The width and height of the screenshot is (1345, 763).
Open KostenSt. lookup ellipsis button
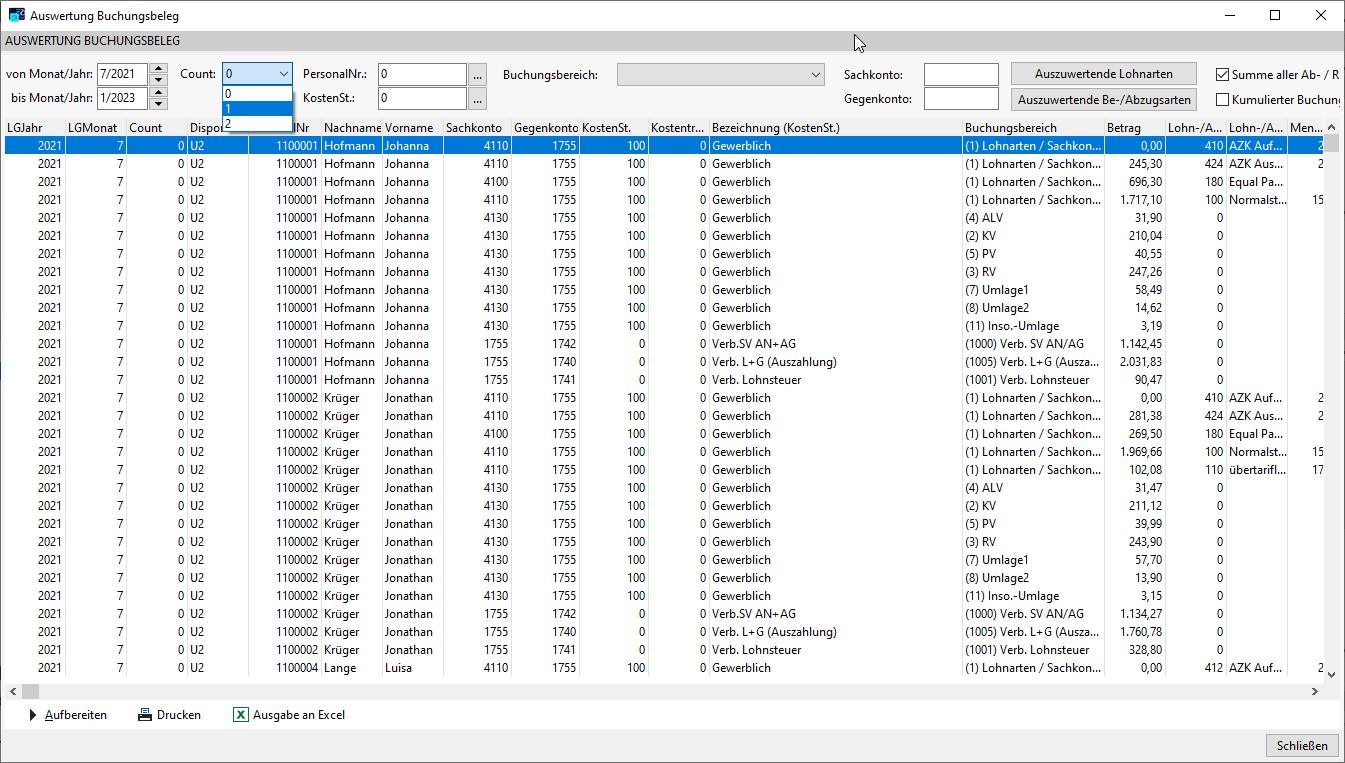tap(477, 98)
